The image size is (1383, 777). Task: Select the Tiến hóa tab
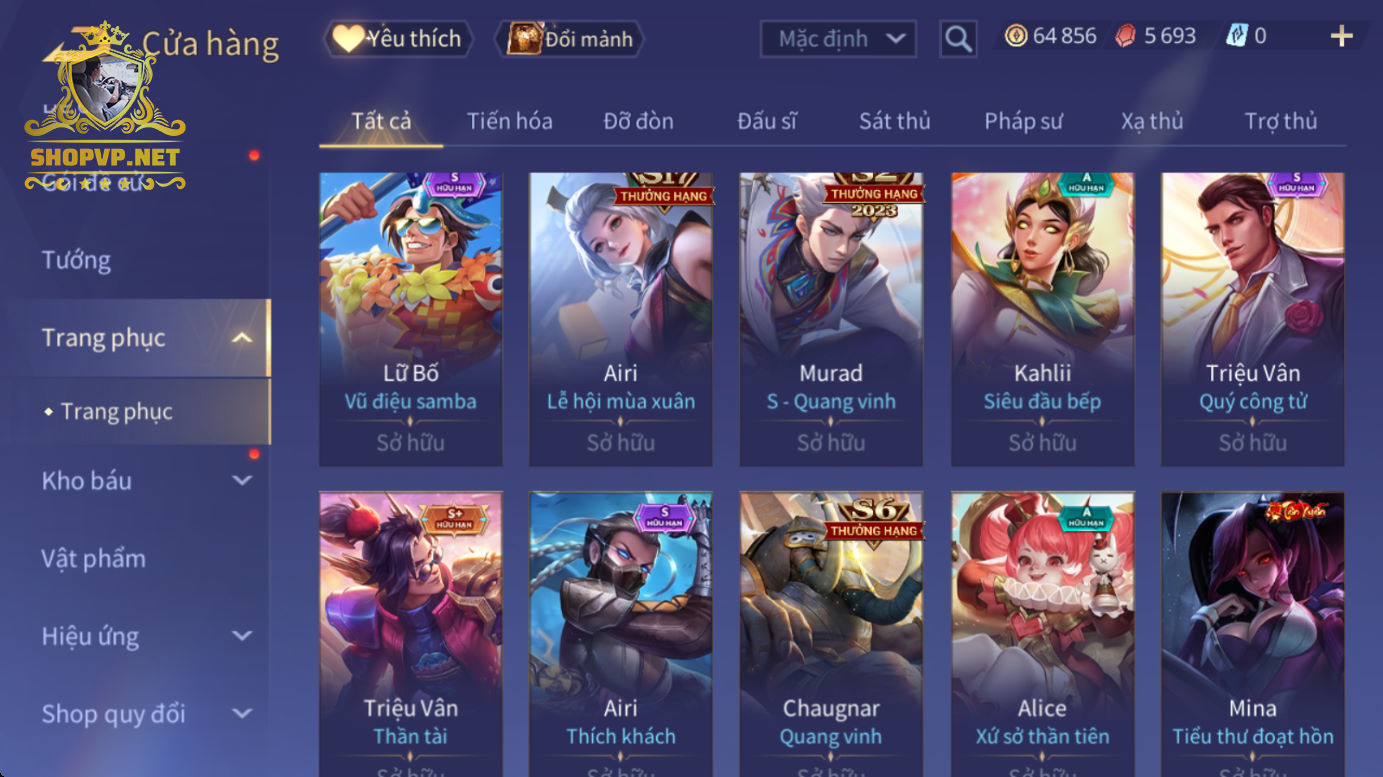509,121
